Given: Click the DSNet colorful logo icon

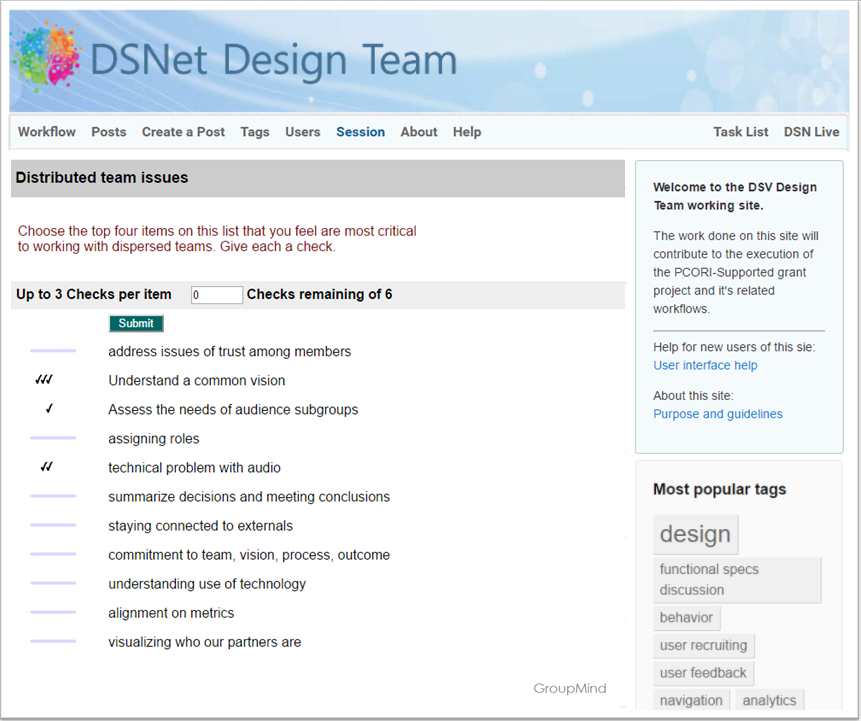Looking at the screenshot, I should click(46, 59).
